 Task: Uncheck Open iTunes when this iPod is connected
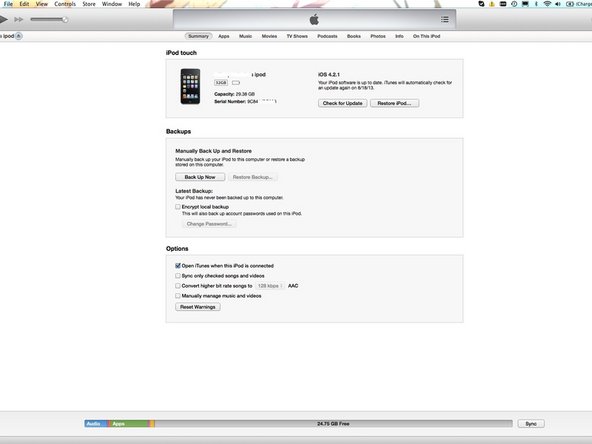pos(177,265)
